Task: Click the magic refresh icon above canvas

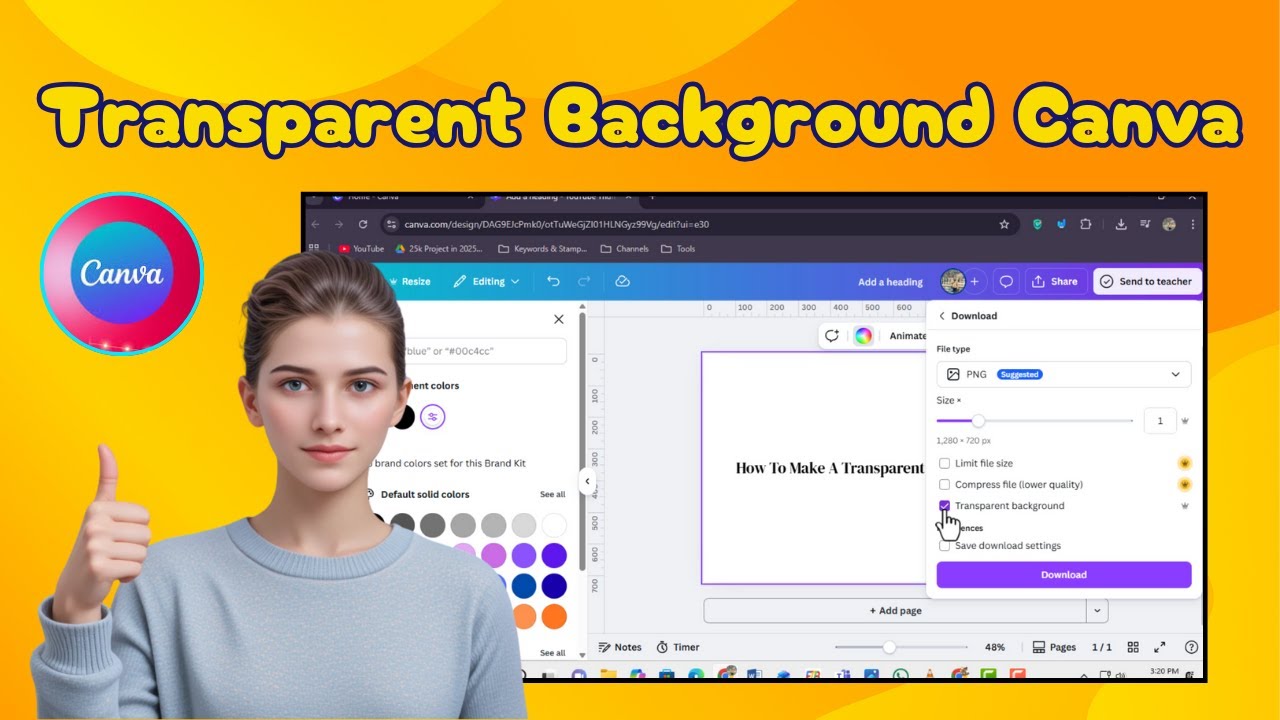Action: pos(832,336)
